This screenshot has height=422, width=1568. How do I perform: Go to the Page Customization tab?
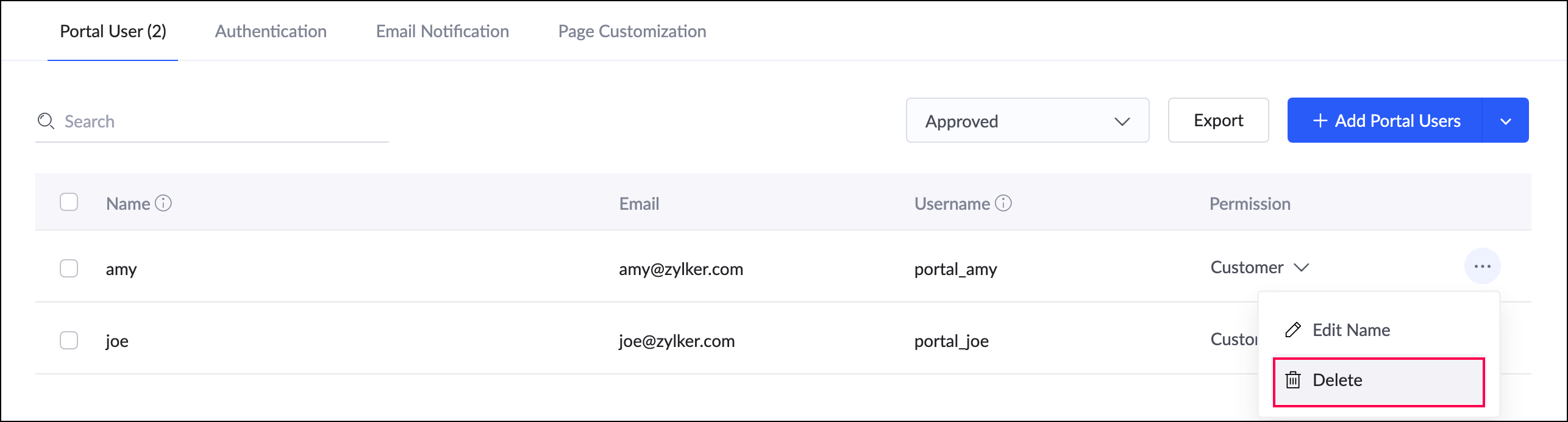coord(632,31)
